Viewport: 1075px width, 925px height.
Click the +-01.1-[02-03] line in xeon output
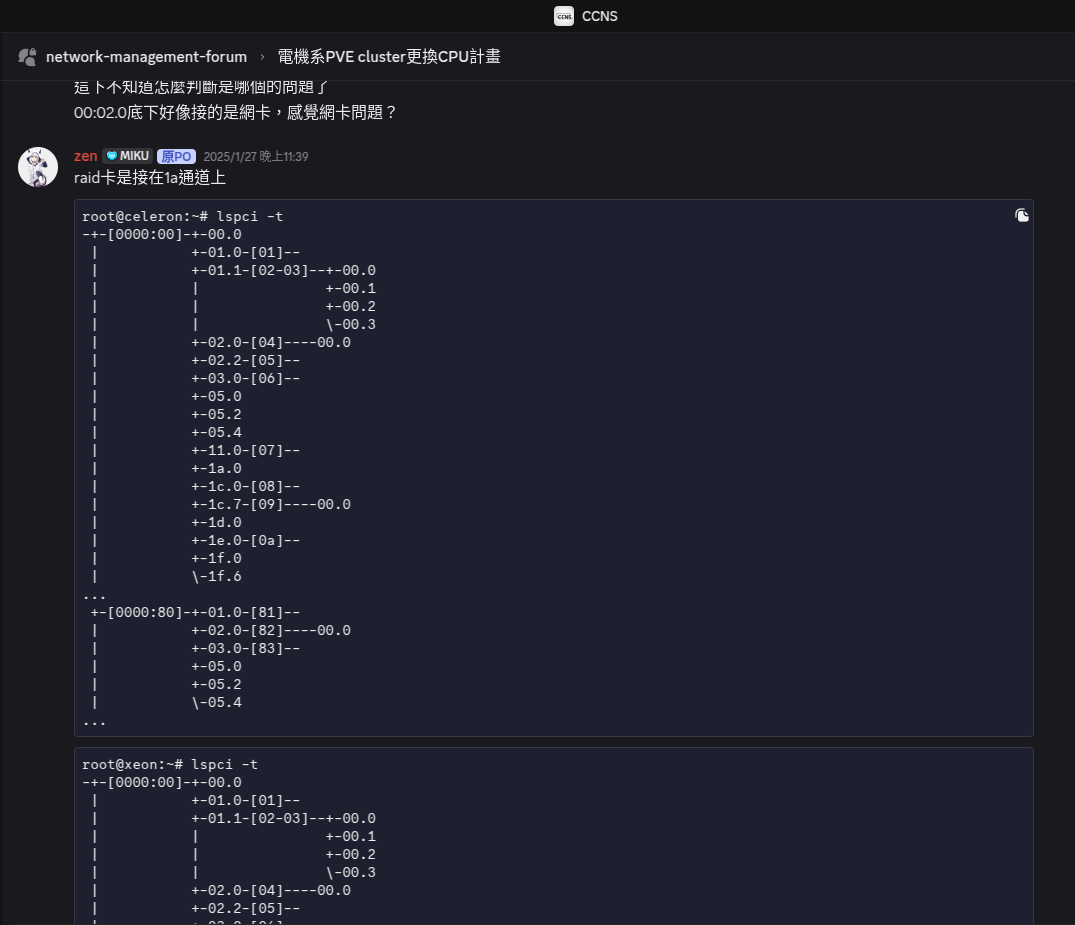point(284,818)
